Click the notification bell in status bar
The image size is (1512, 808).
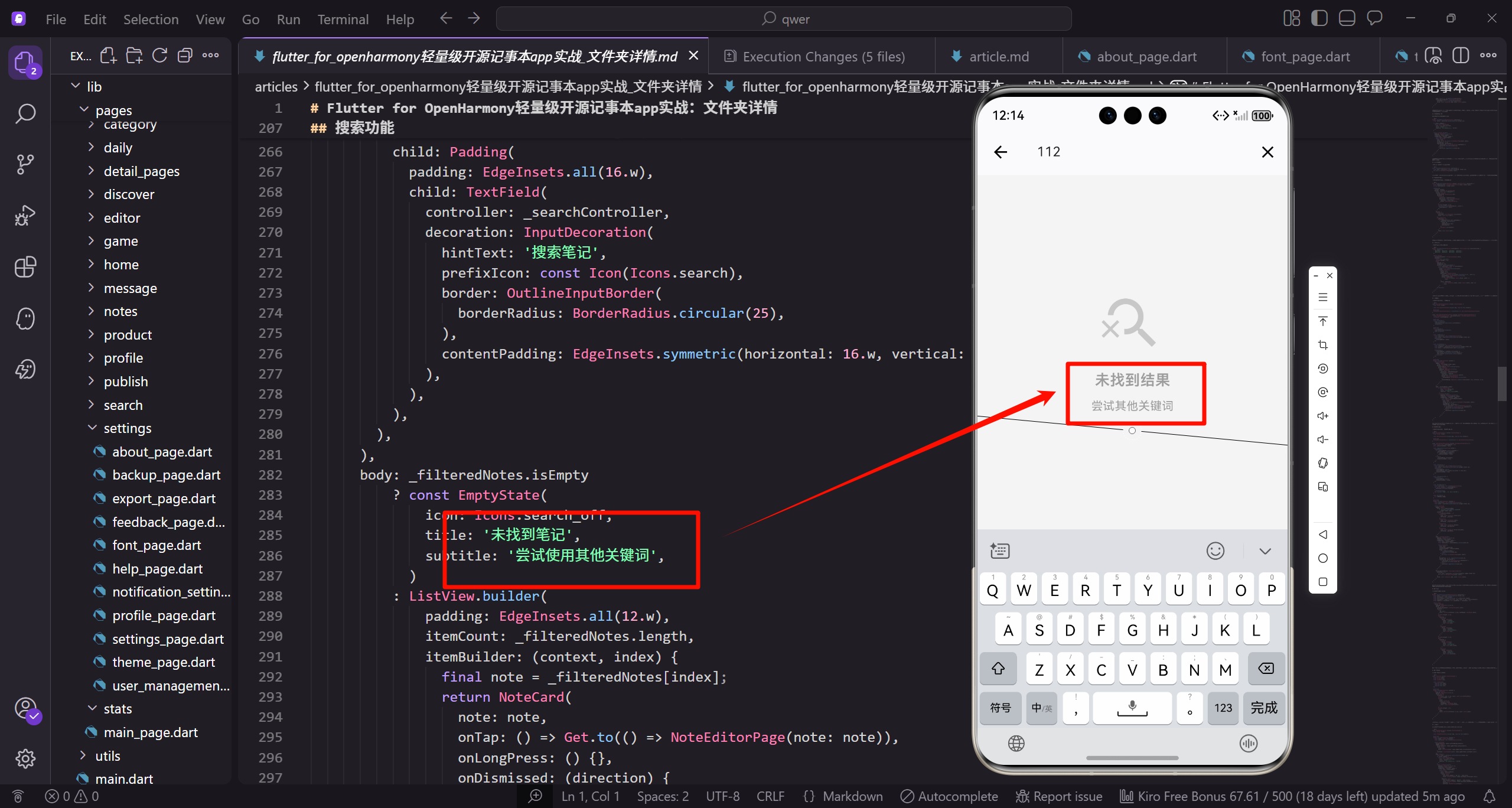[x=1489, y=796]
